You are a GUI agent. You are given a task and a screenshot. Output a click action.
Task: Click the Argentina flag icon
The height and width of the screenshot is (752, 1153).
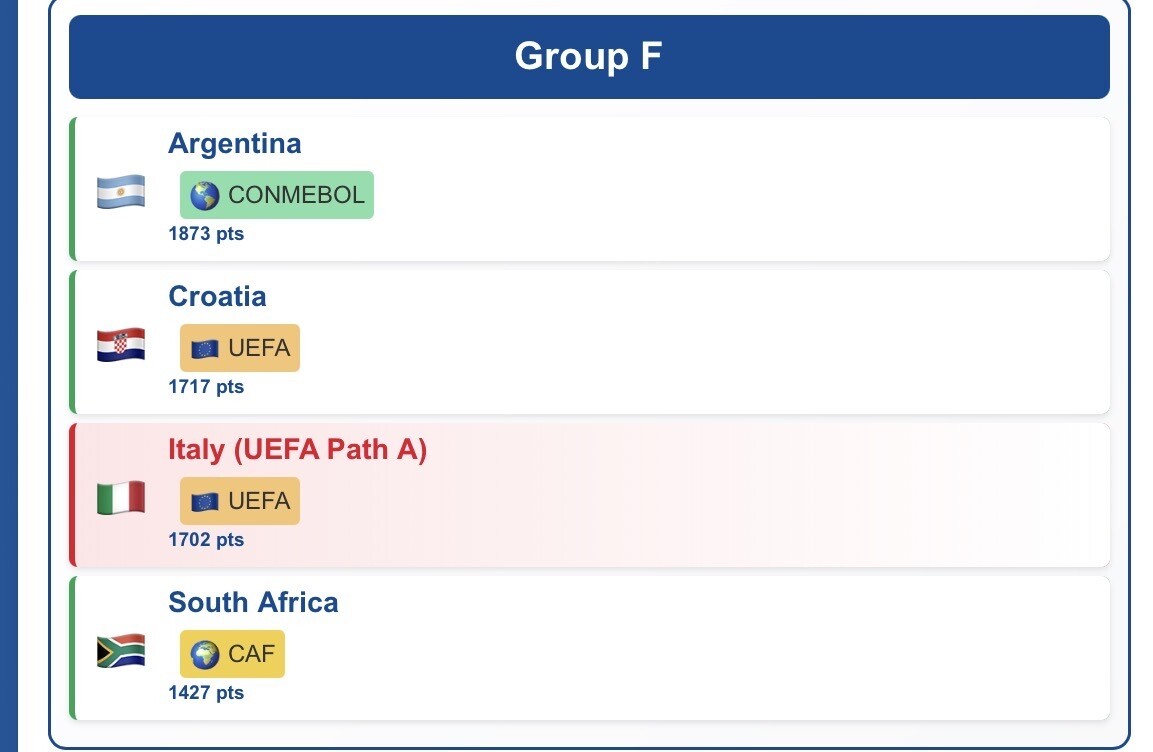click(121, 192)
